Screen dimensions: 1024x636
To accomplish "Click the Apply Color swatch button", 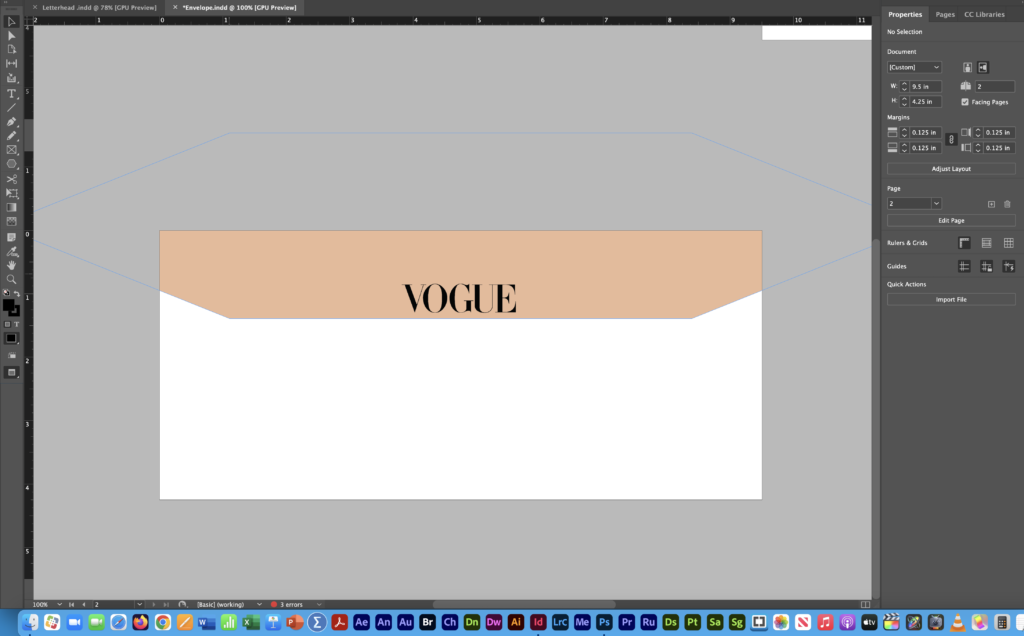I will point(11,338).
